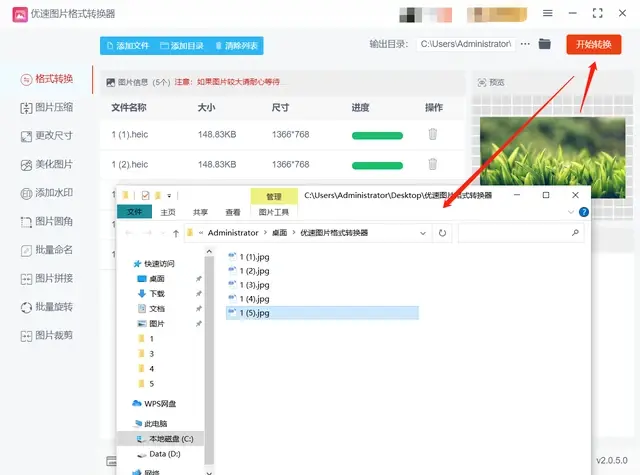This screenshot has height=475, width=640.
Task: Select 快速访问 in the navigation tree
Action: point(154,264)
